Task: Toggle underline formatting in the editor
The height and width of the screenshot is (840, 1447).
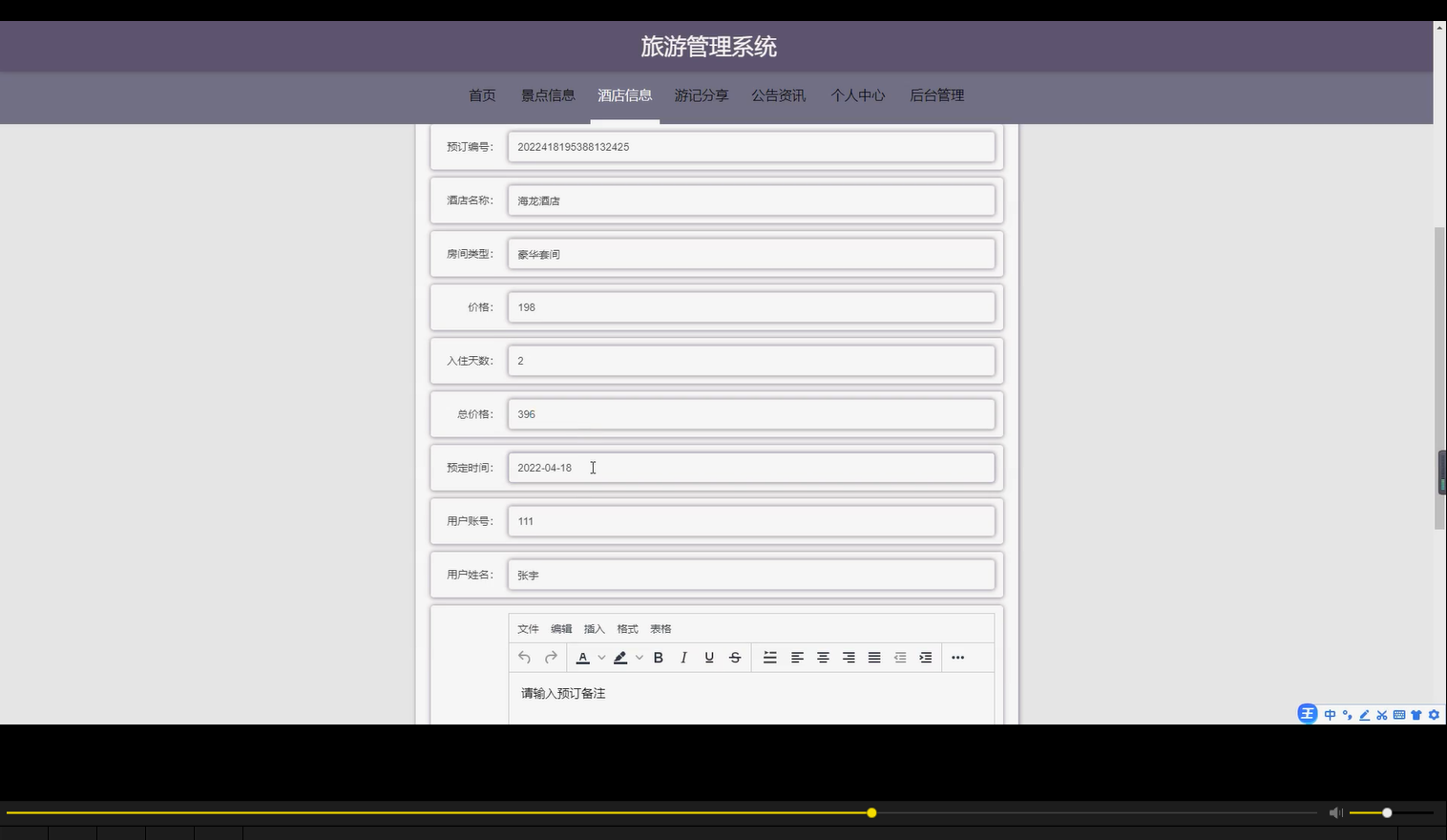Action: point(709,658)
